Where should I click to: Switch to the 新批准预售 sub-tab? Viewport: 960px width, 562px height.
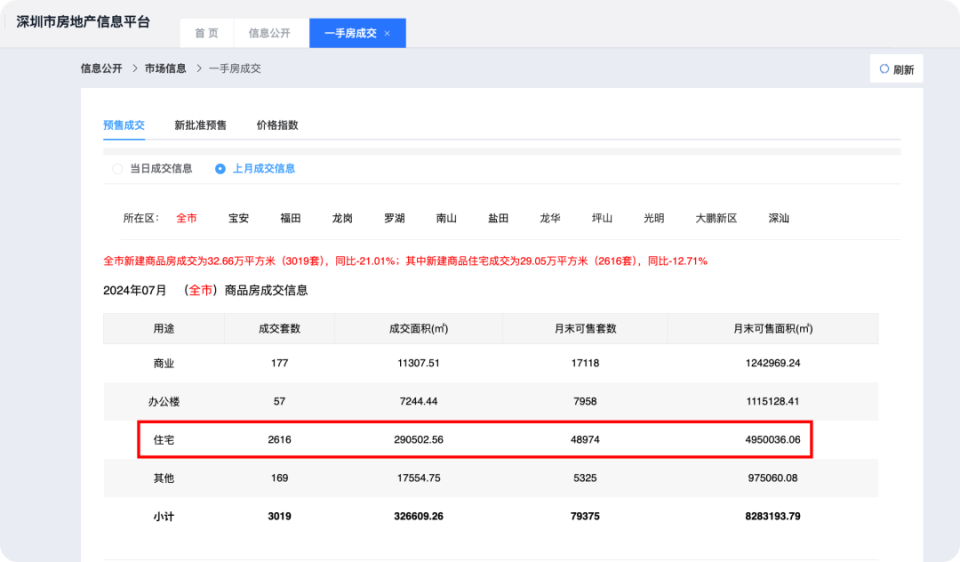click(x=200, y=125)
